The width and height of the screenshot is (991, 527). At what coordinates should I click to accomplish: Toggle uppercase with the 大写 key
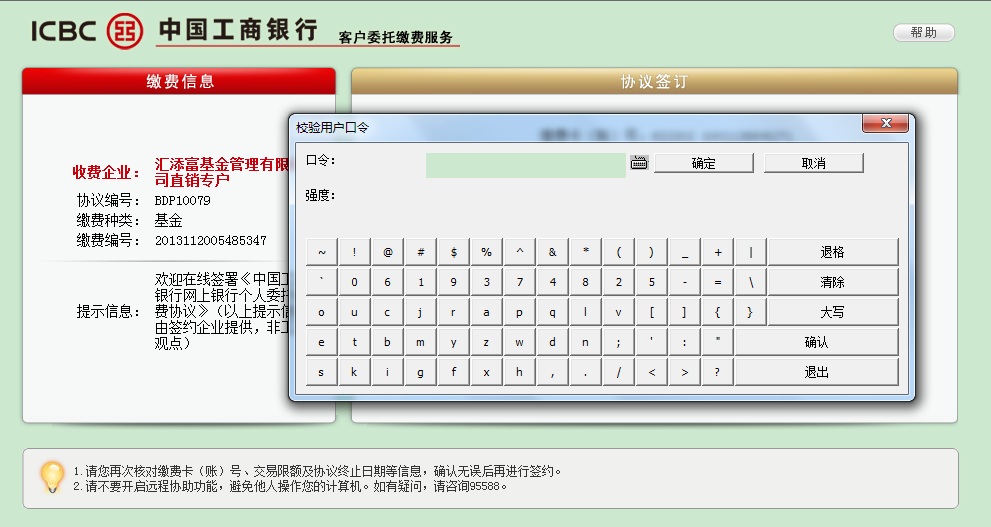(x=832, y=312)
